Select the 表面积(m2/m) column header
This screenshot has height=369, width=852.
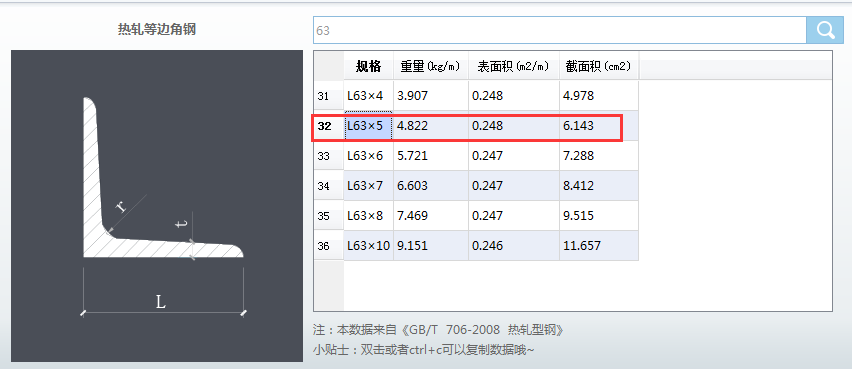(x=514, y=66)
